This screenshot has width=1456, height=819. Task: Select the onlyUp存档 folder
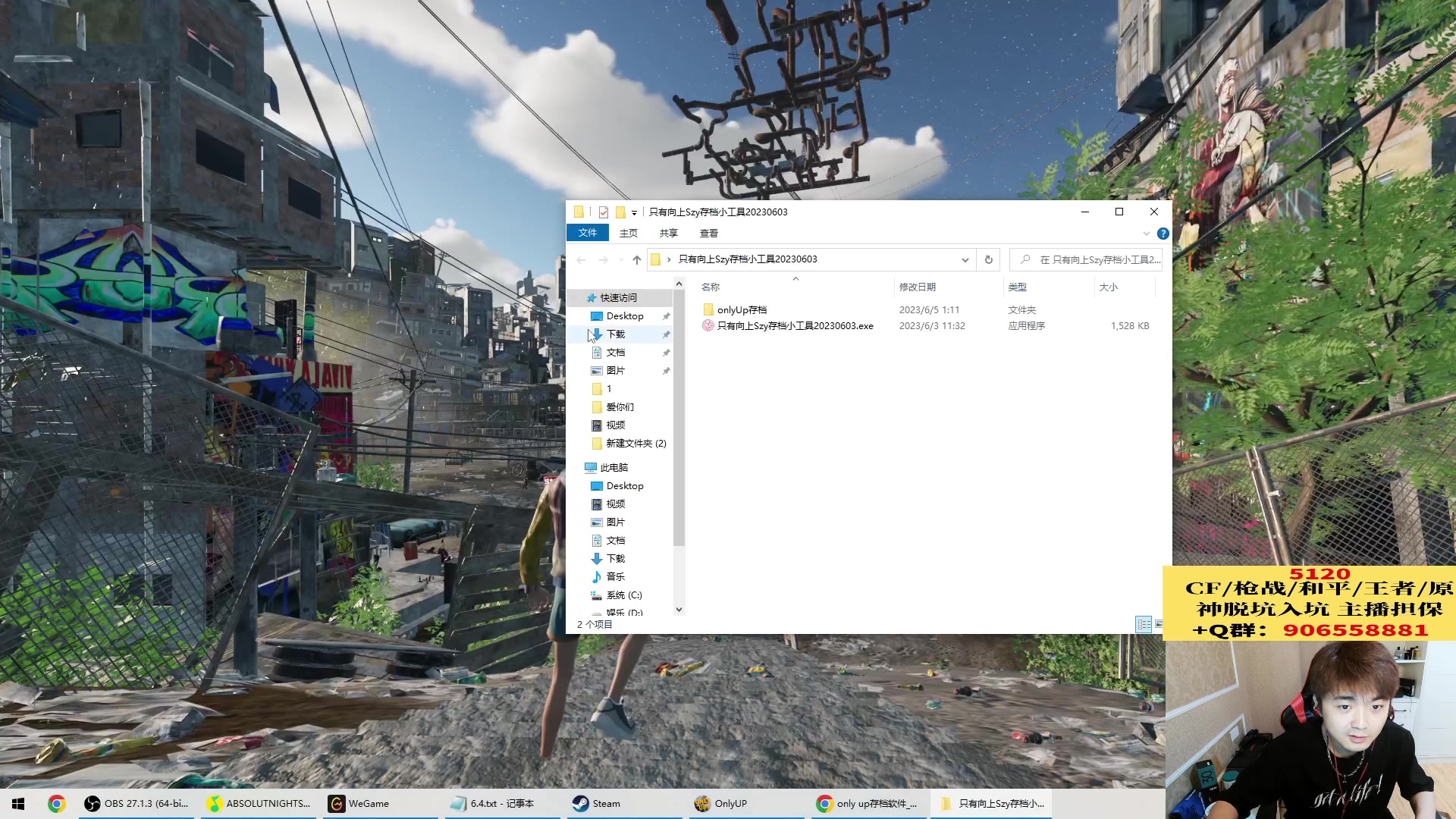point(742,309)
